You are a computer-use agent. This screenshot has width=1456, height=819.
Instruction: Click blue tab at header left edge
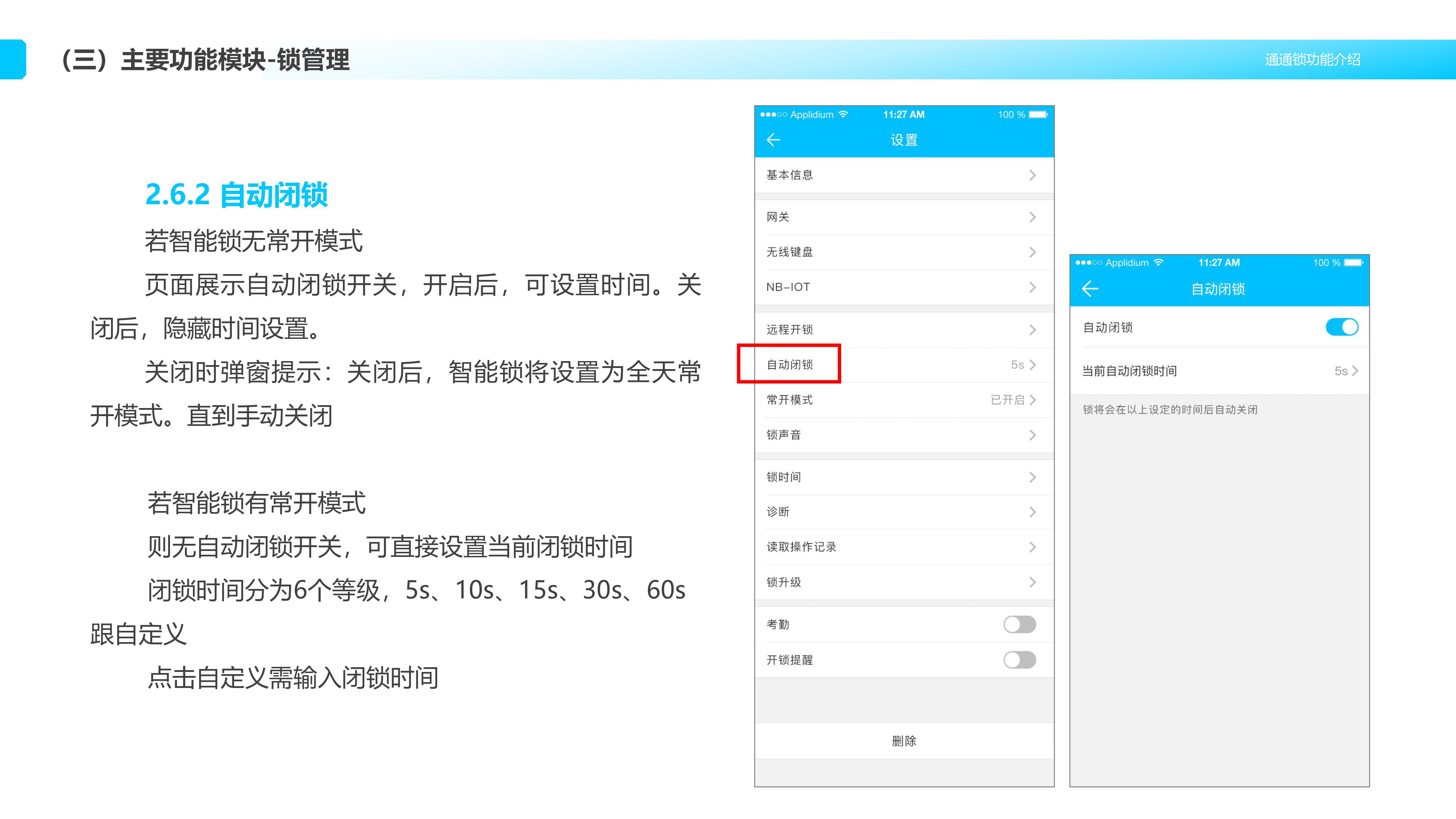tap(13, 59)
